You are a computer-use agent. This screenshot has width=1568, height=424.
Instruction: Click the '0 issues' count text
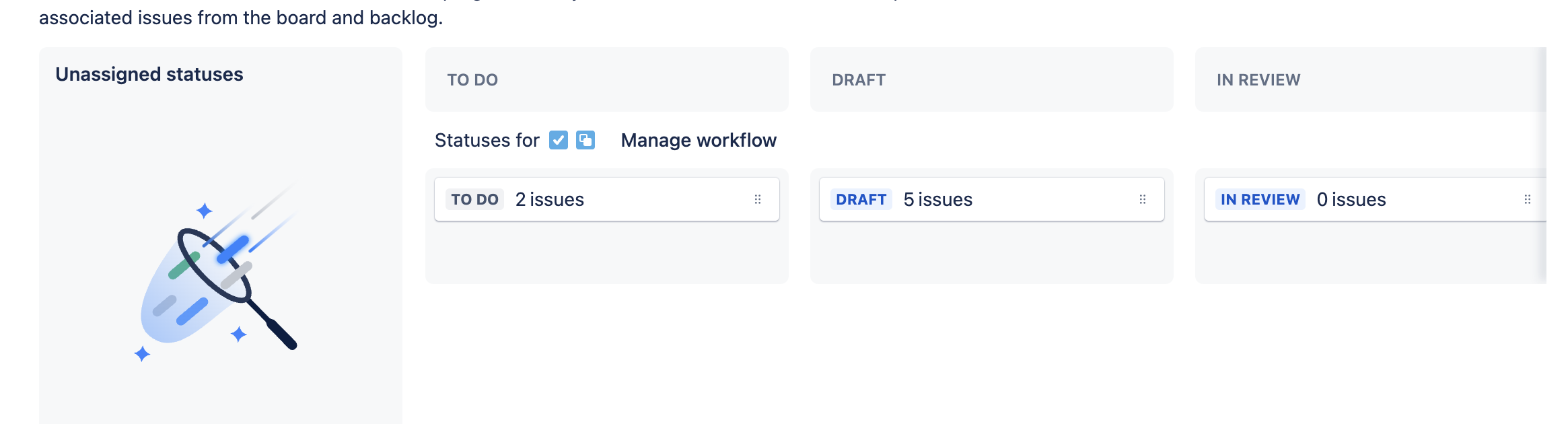[x=1351, y=199]
